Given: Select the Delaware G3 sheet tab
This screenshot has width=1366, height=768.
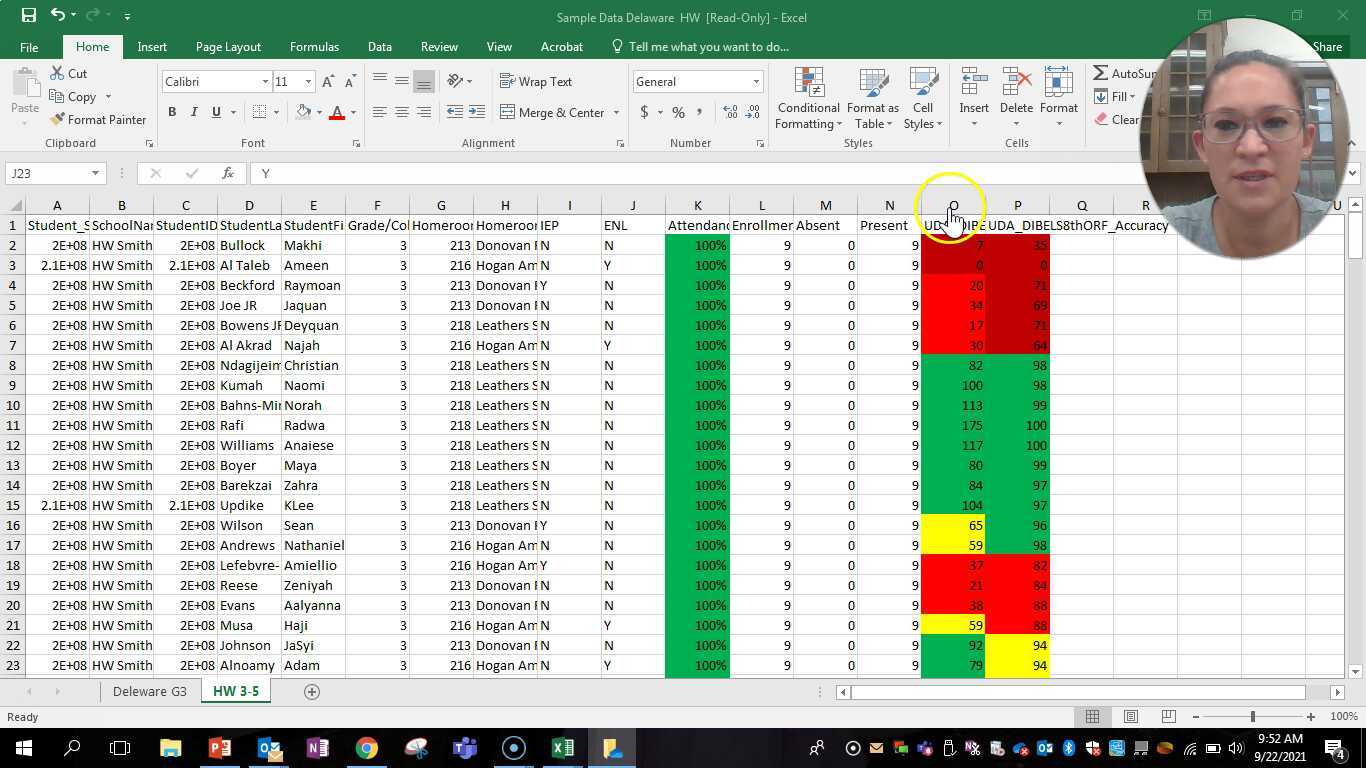Looking at the screenshot, I should tap(150, 691).
